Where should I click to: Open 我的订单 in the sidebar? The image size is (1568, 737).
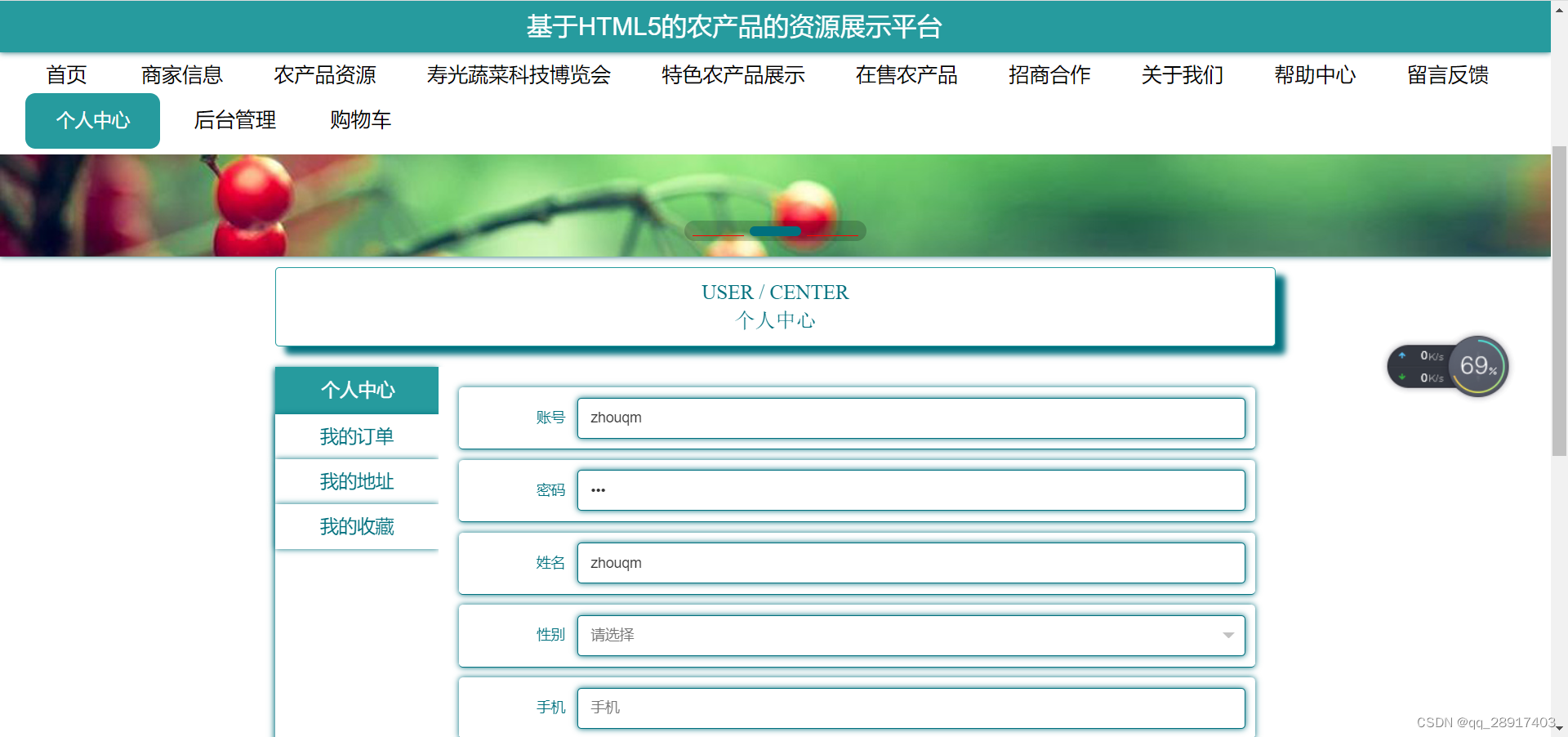point(357,436)
